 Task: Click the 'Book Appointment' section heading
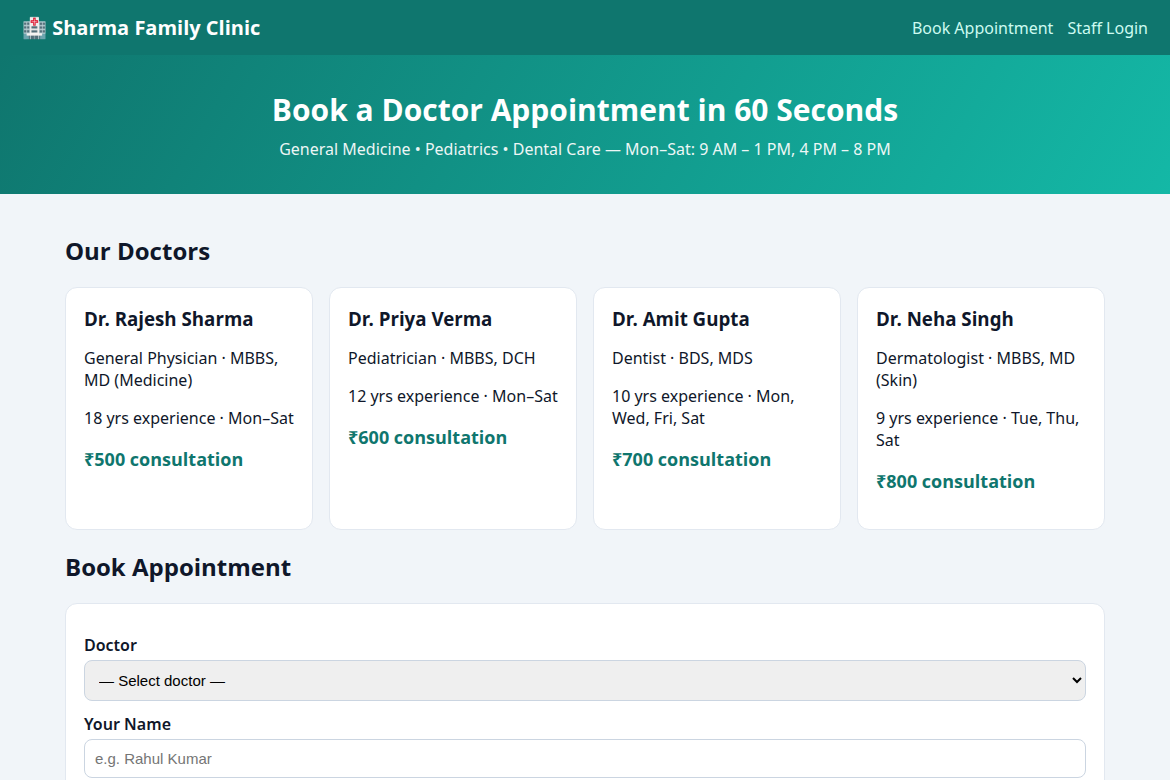pyautogui.click(x=178, y=568)
